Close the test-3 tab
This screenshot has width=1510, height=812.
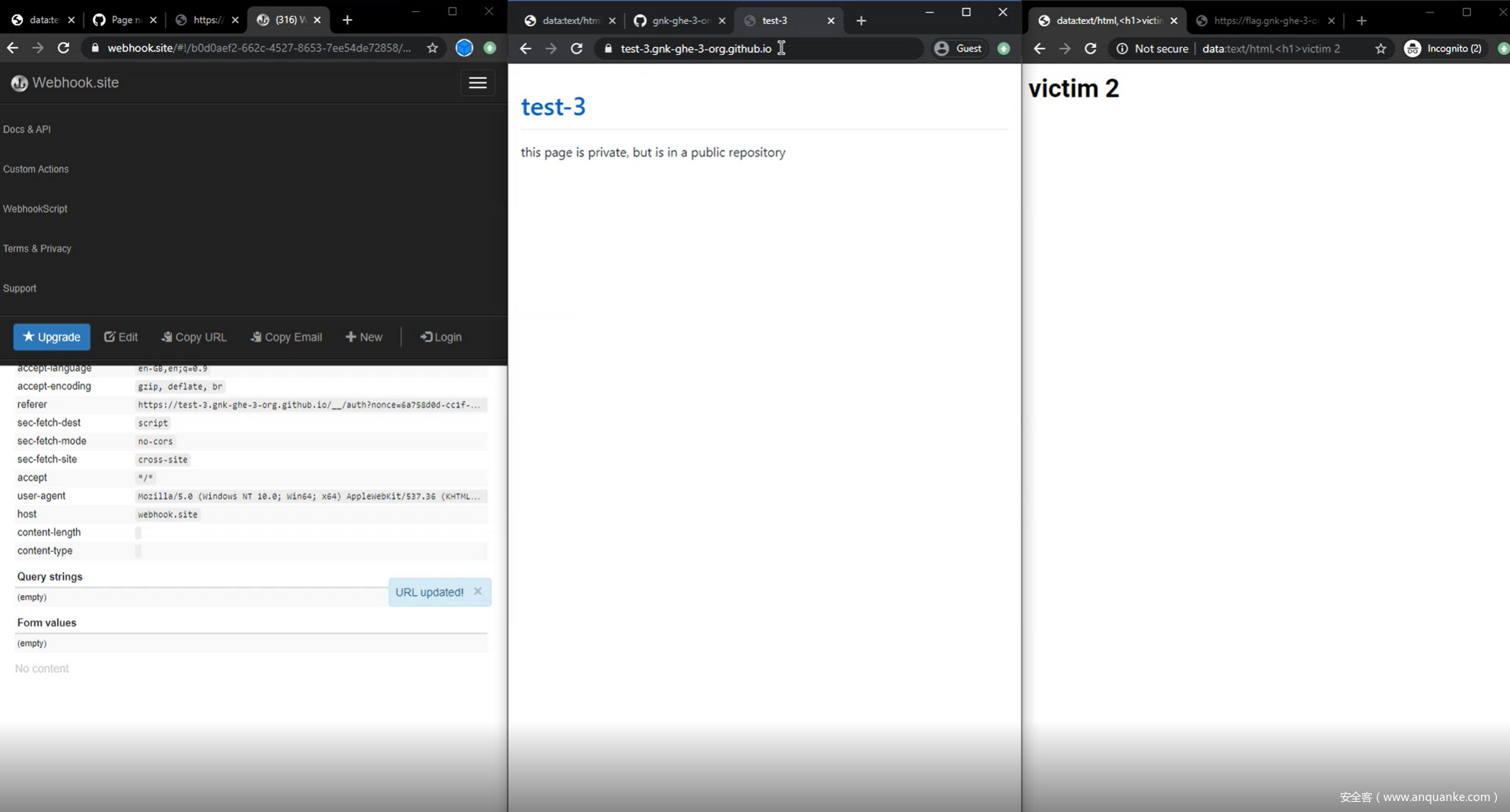tap(830, 20)
